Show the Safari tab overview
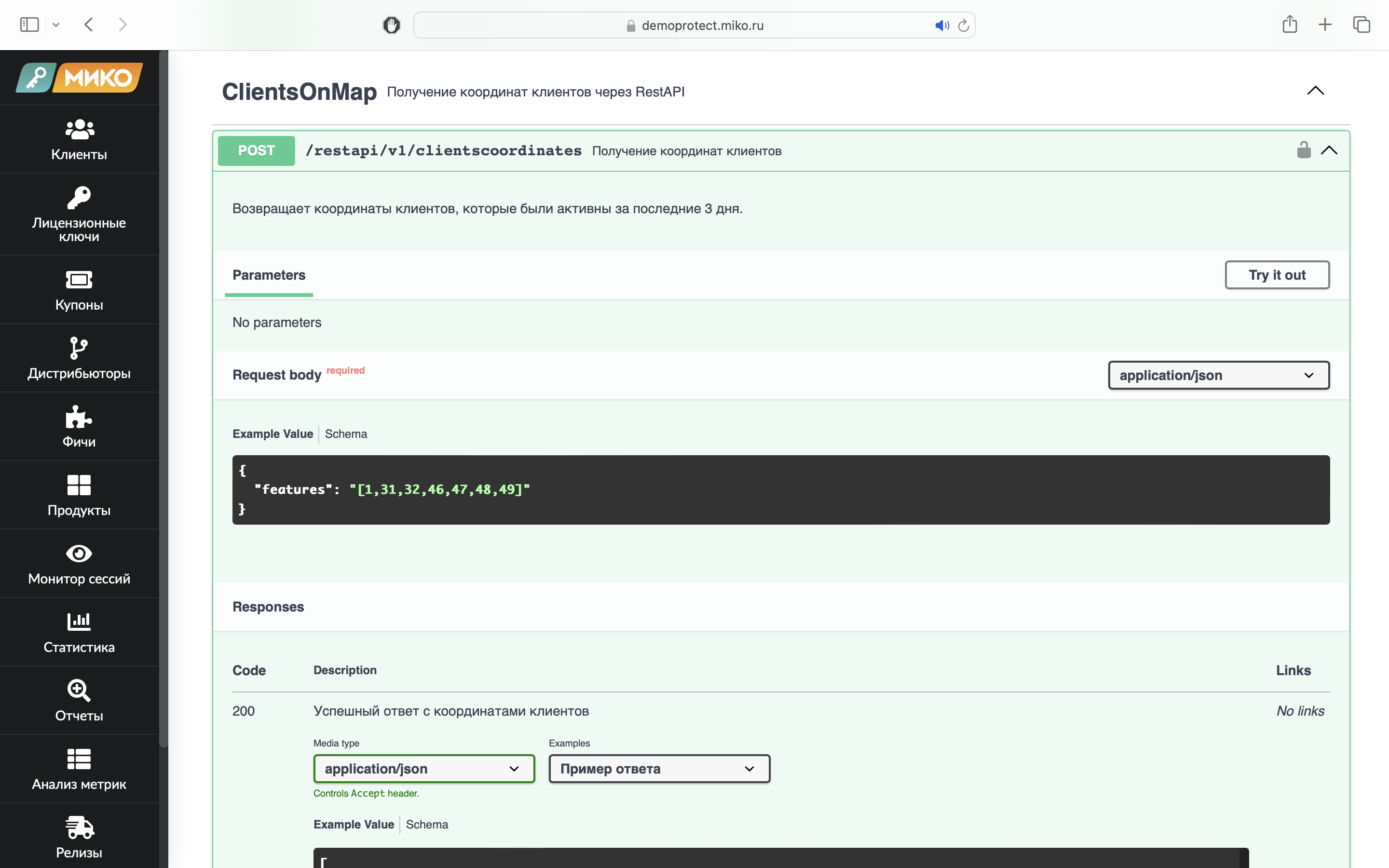 click(1362, 25)
